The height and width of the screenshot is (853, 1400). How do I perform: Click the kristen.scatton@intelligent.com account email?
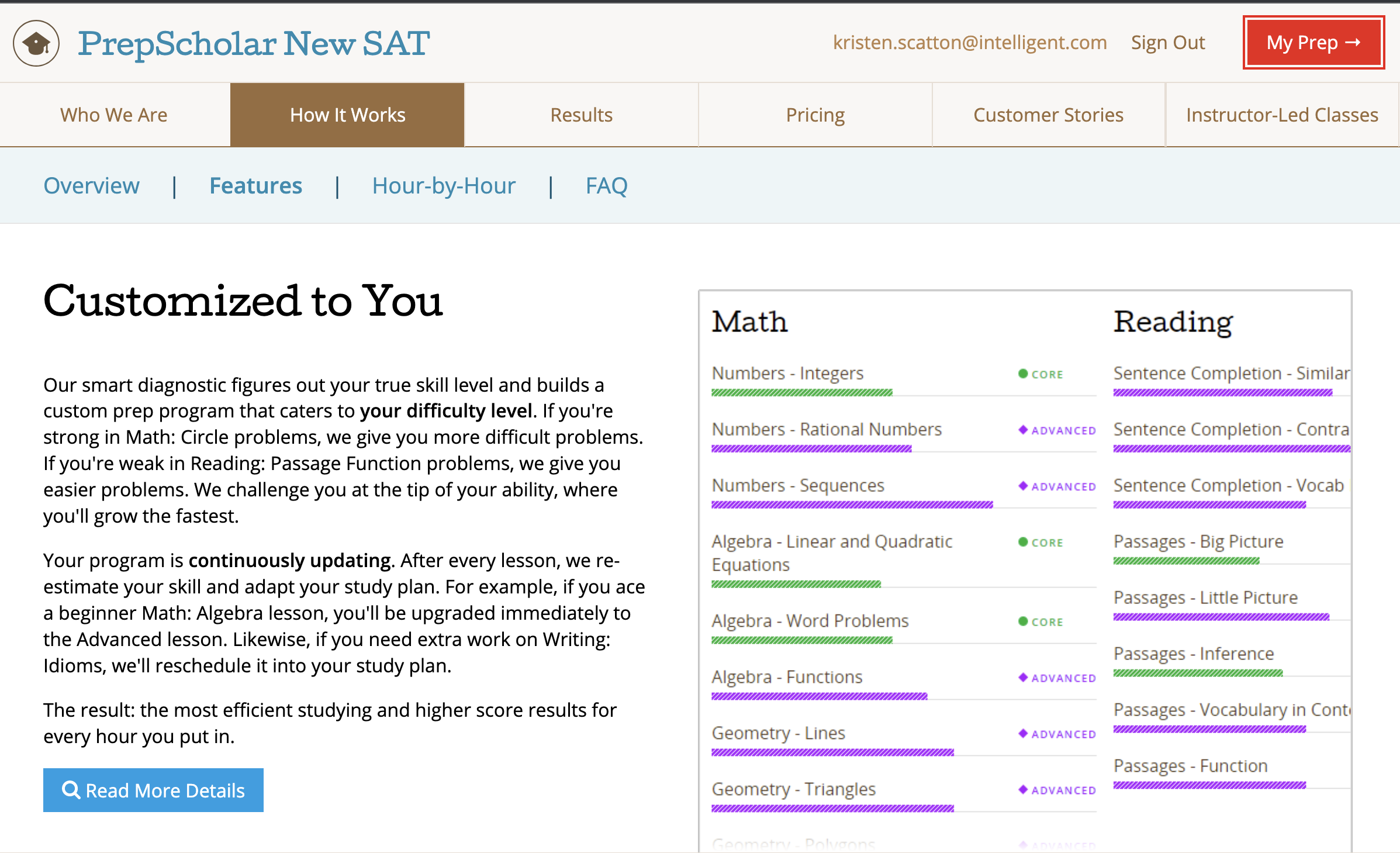[x=969, y=43]
